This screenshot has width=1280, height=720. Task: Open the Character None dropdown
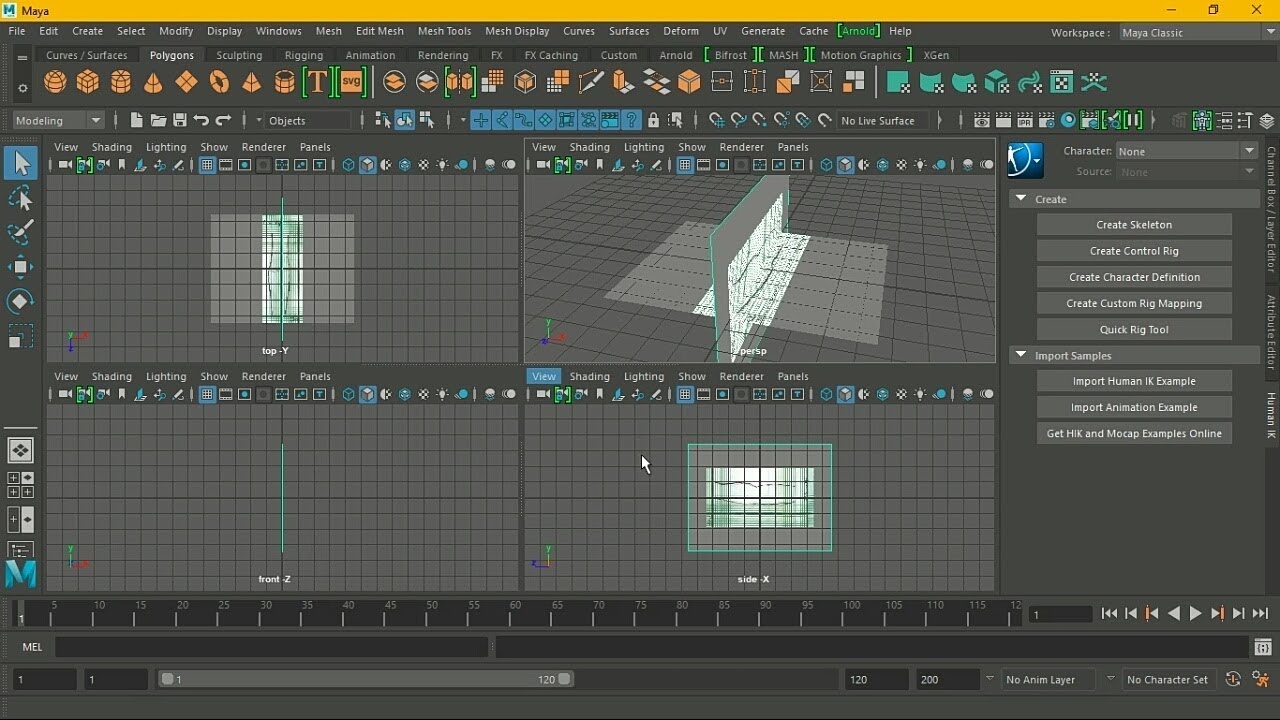pos(1187,151)
